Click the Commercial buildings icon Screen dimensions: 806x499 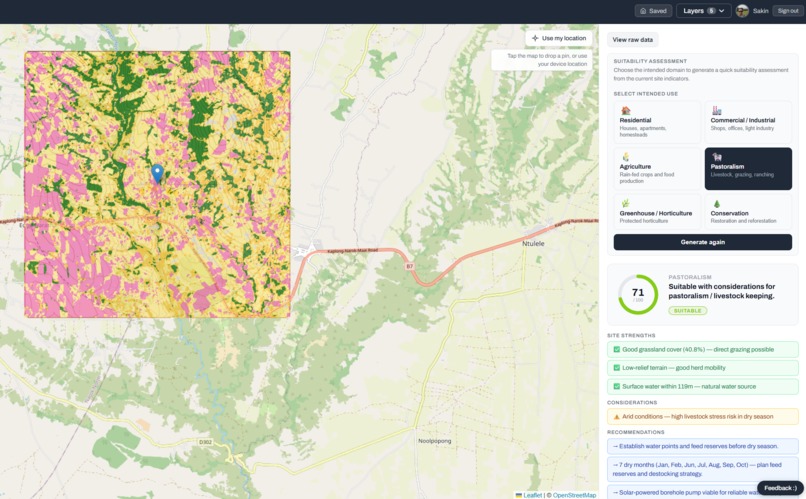(x=717, y=110)
